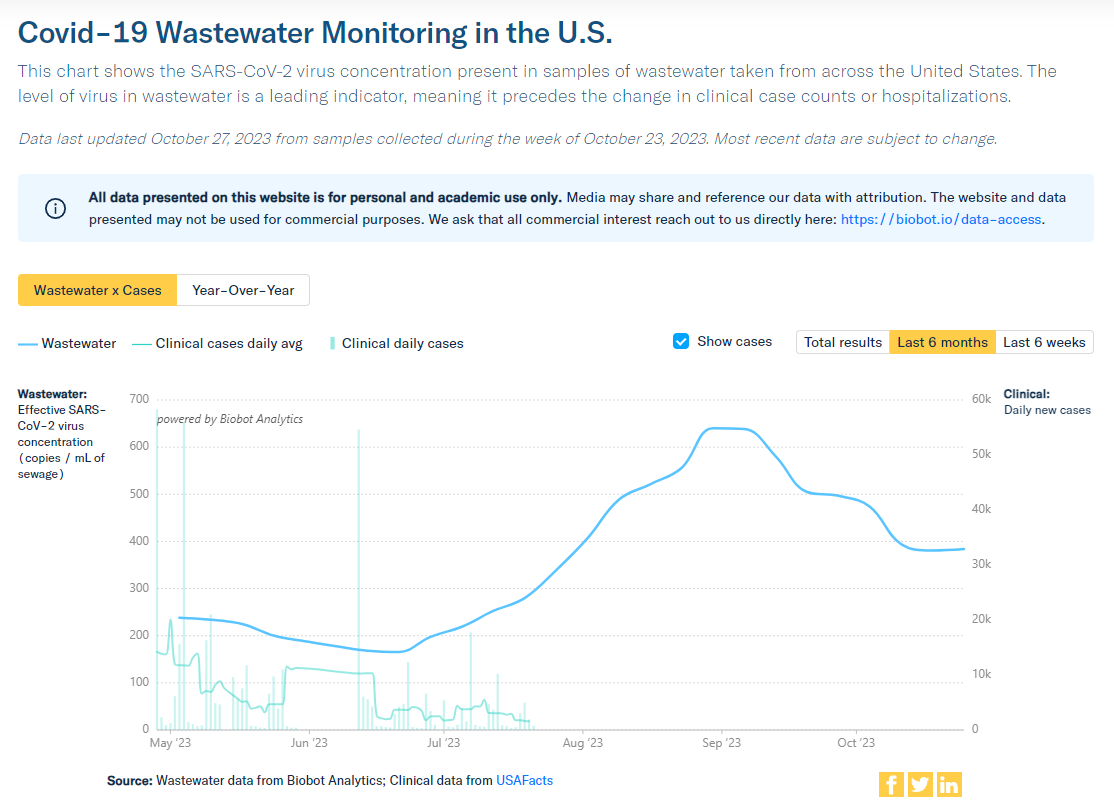Select Last 6 months range
Viewport: 1114px width, 811px height.
(x=942, y=342)
